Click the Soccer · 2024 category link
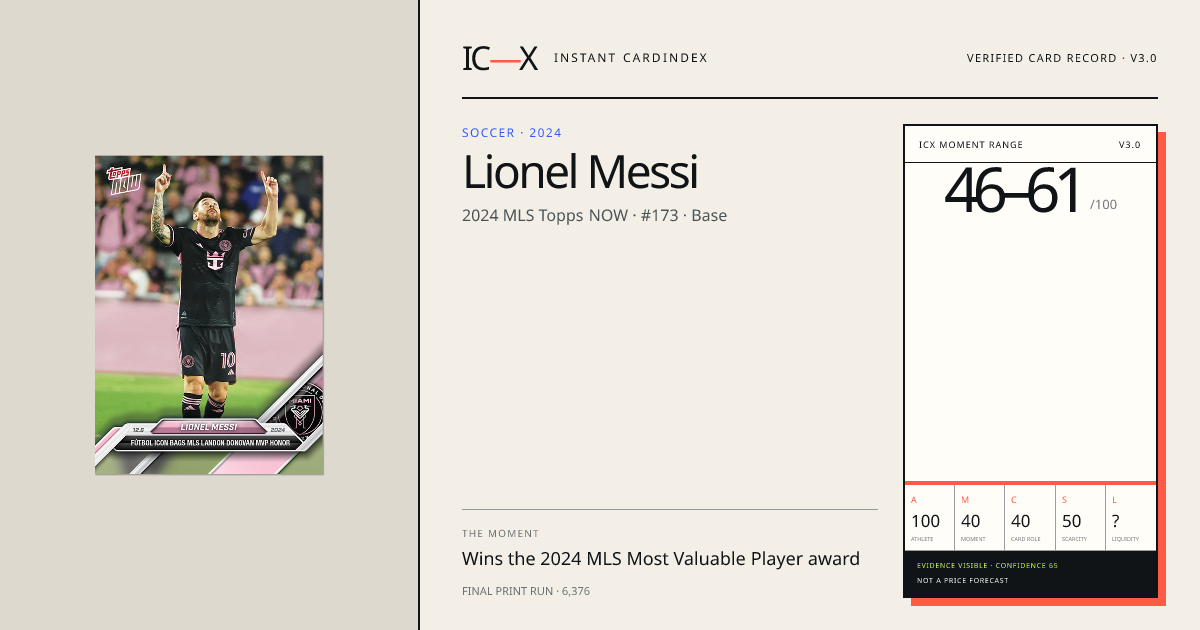This screenshot has height=630, width=1200. coord(512,133)
